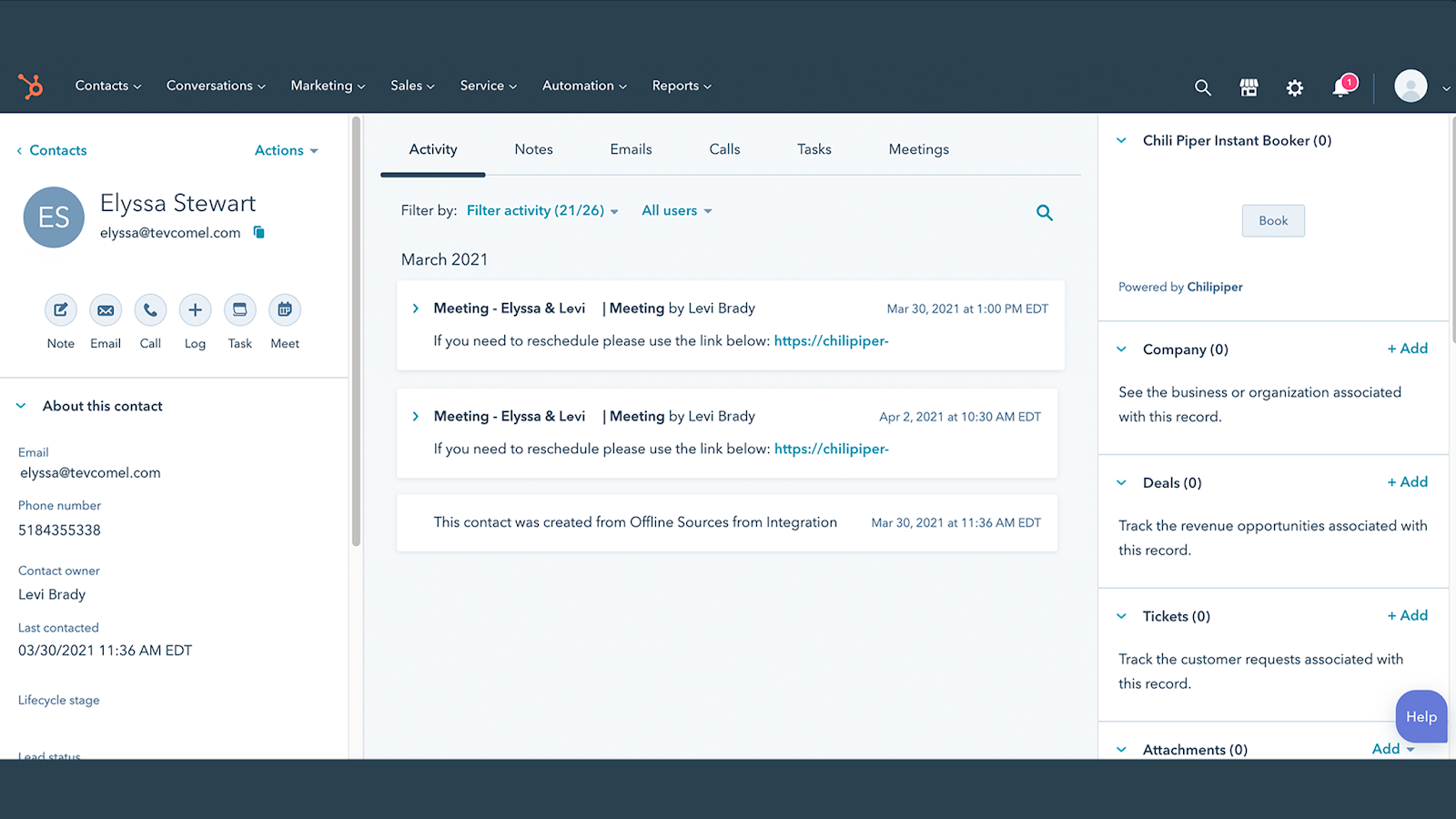
Task: Open the Reports navigation menu
Action: [682, 86]
